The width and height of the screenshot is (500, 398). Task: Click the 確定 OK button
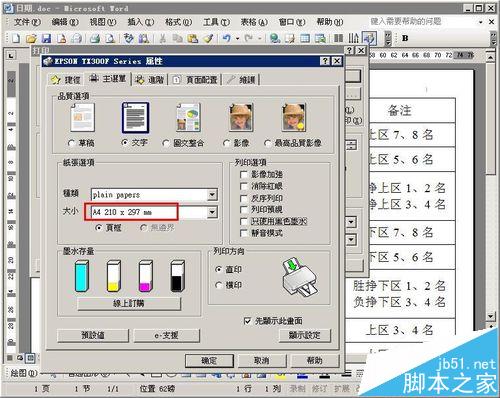[x=209, y=360]
